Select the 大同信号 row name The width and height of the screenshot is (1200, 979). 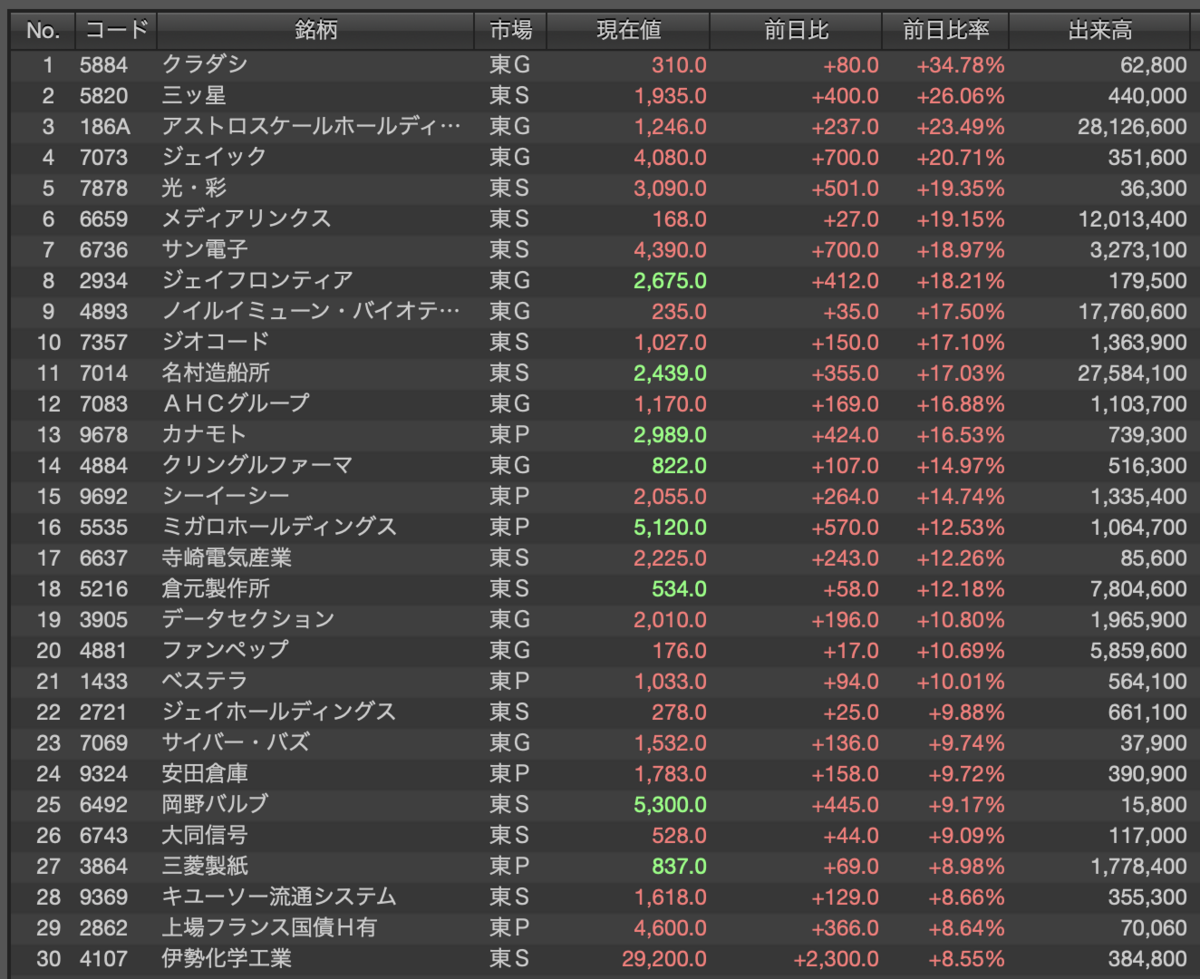click(205, 835)
